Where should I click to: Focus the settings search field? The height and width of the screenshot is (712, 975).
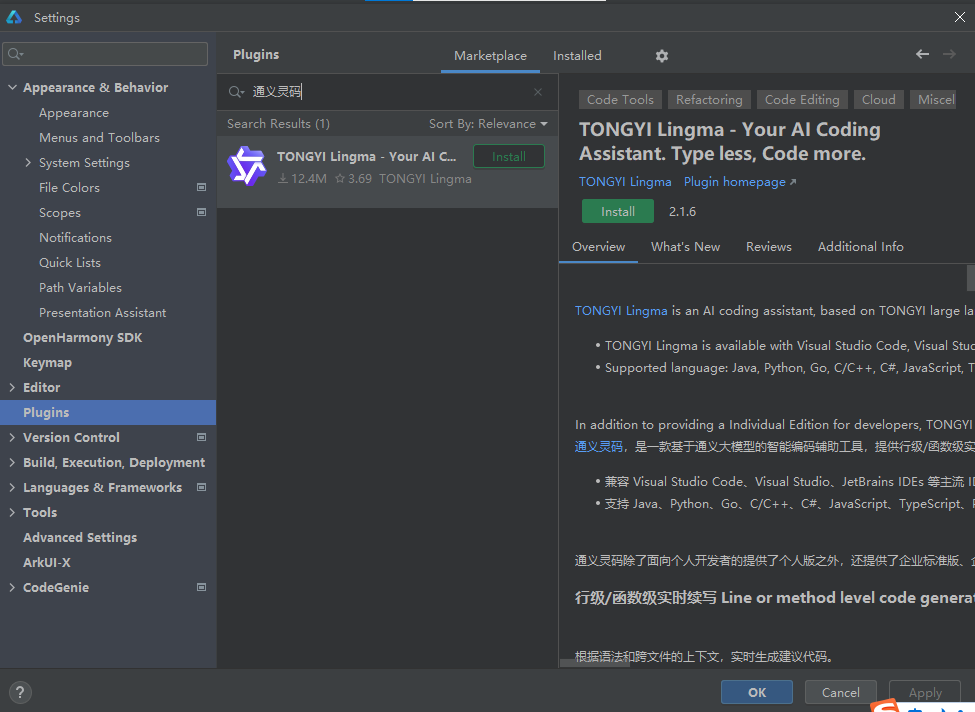[x=105, y=54]
